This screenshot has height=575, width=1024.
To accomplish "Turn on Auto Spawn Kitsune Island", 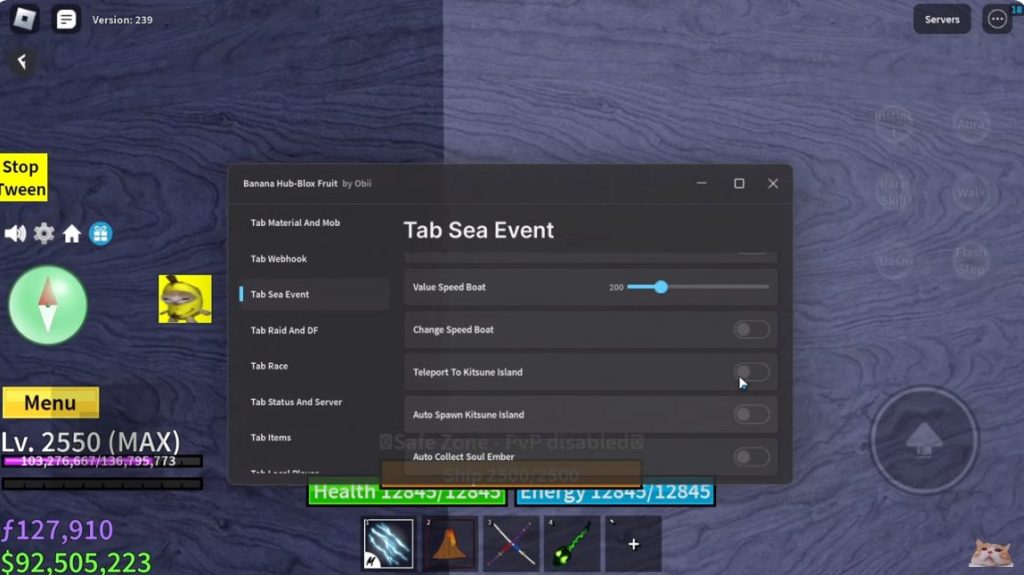I will pos(752,414).
